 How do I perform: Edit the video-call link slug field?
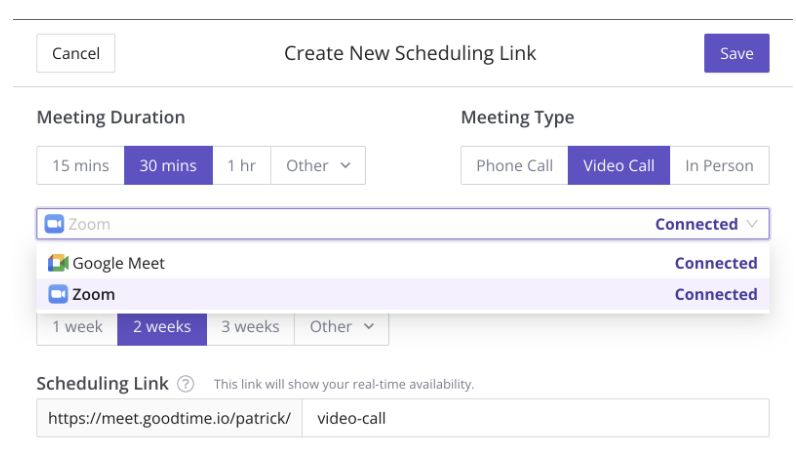coord(536,418)
